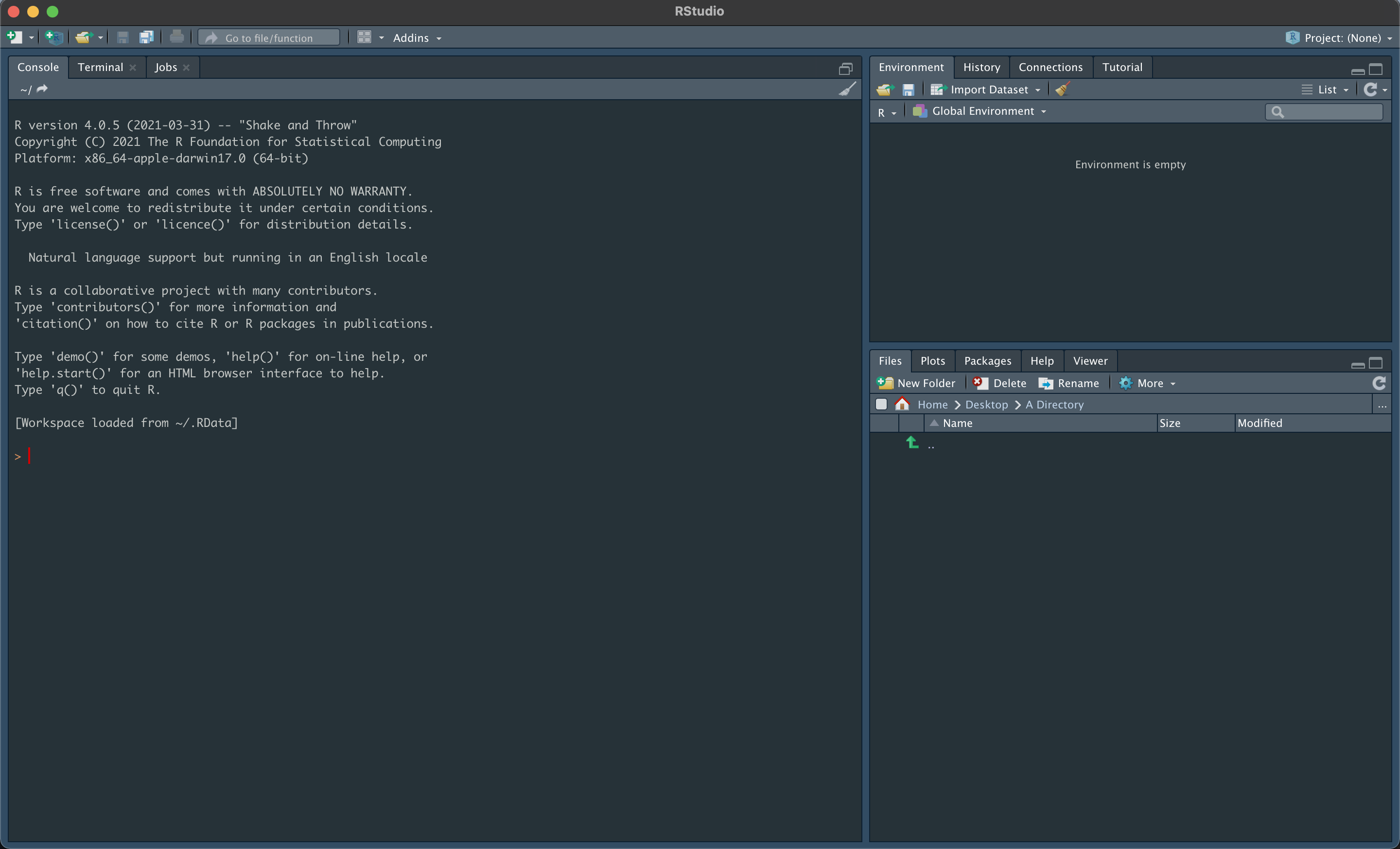1400x849 pixels.
Task: Open the Project: (None) menu
Action: (x=1339, y=38)
